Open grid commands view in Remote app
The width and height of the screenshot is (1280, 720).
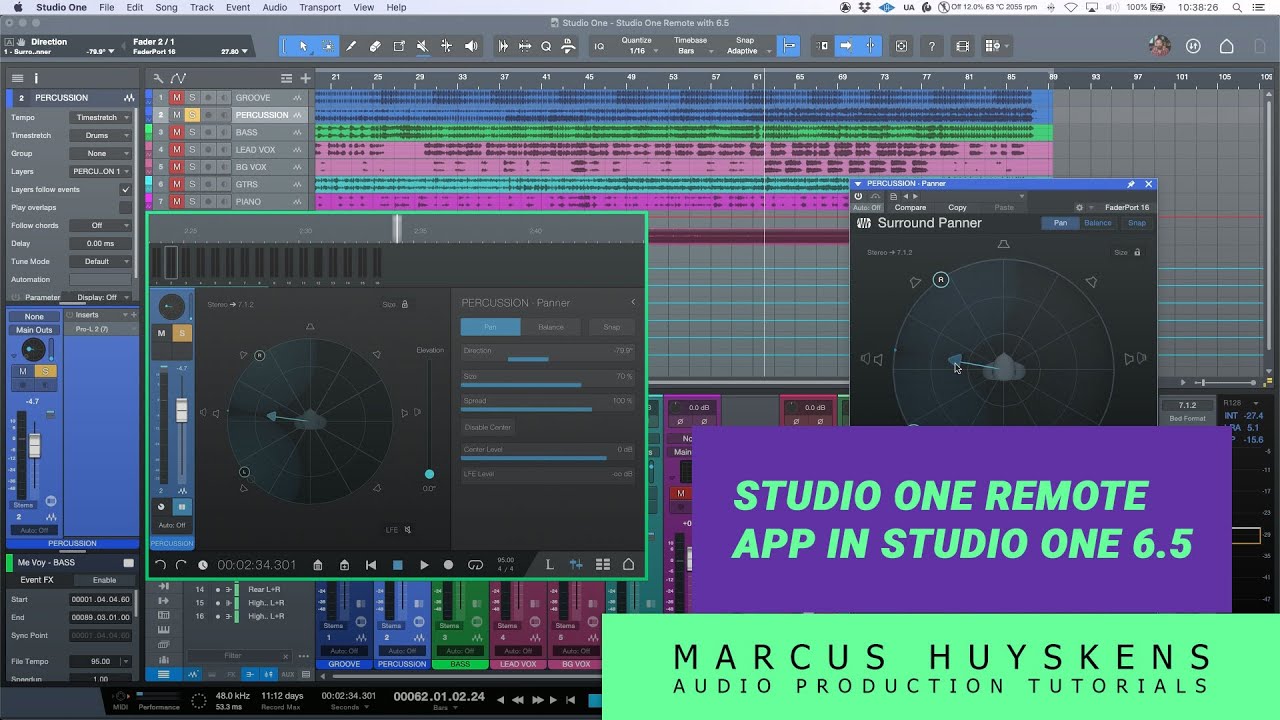pyautogui.click(x=602, y=565)
